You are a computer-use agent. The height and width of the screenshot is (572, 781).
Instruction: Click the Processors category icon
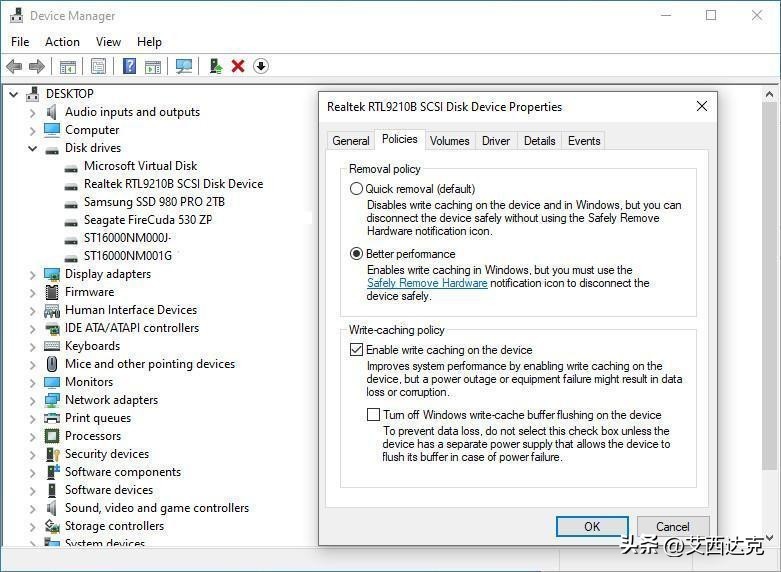52,436
